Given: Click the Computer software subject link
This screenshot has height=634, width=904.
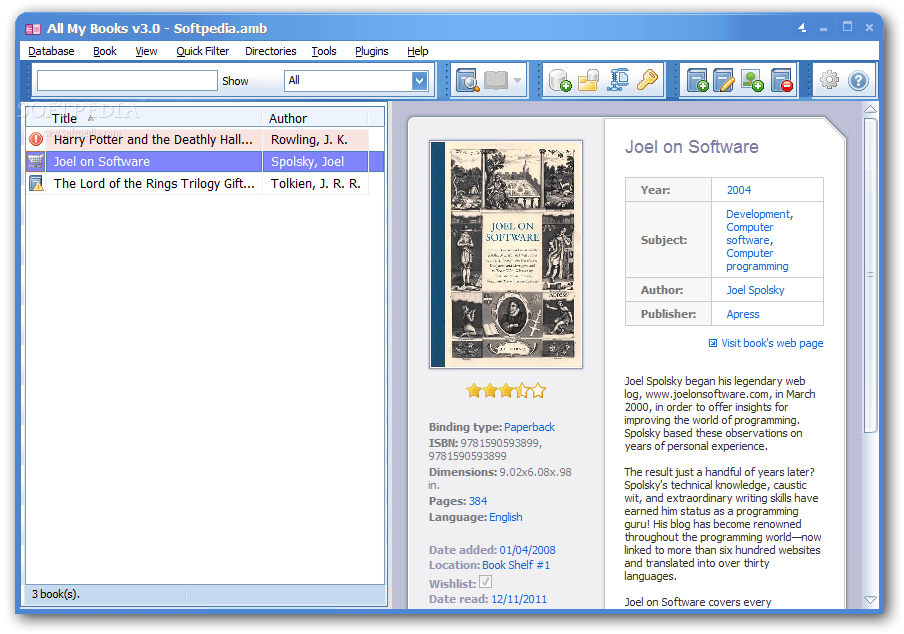Looking at the screenshot, I should (x=749, y=233).
